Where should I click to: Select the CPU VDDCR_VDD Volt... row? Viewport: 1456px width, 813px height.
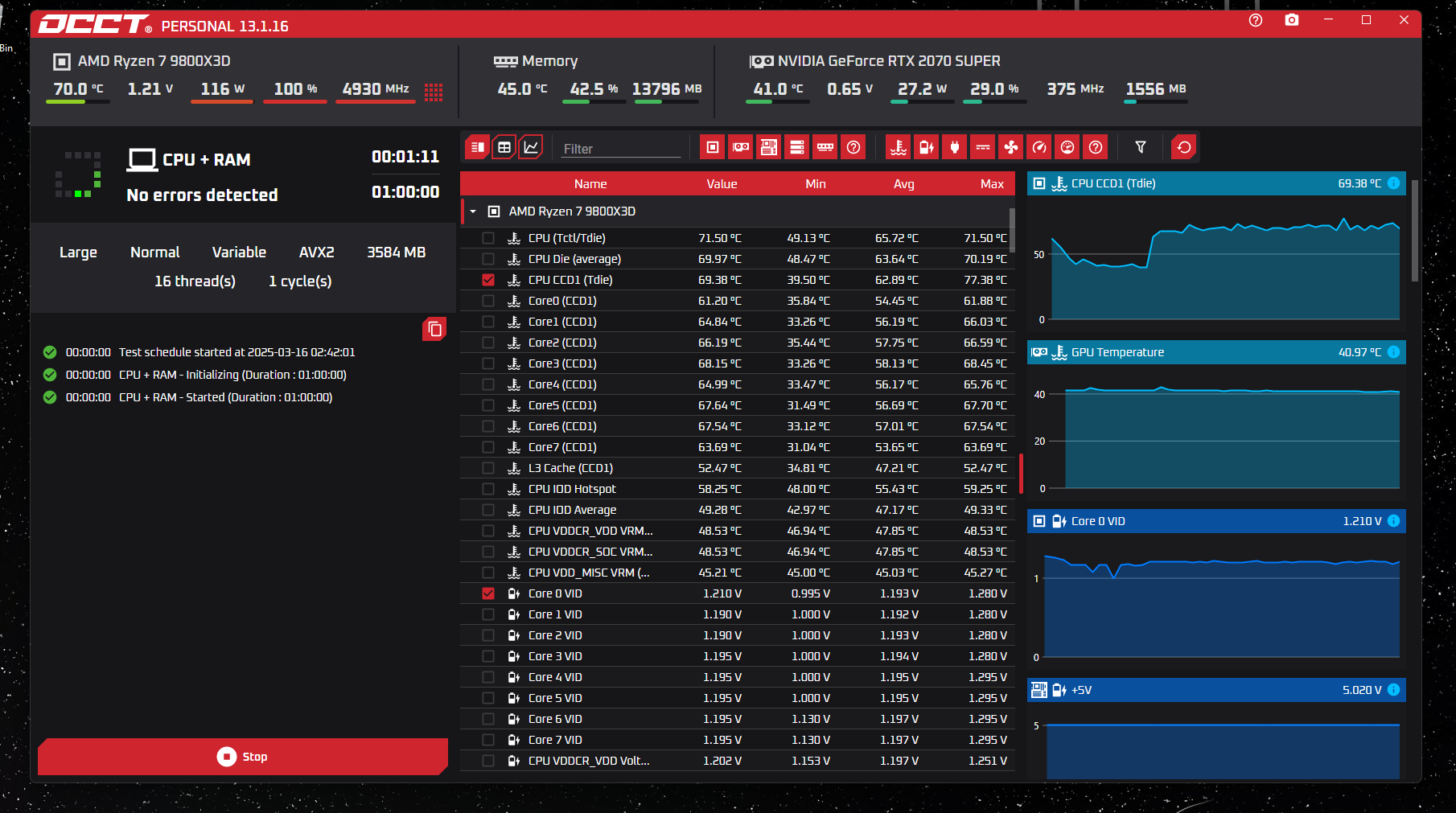[x=737, y=761]
